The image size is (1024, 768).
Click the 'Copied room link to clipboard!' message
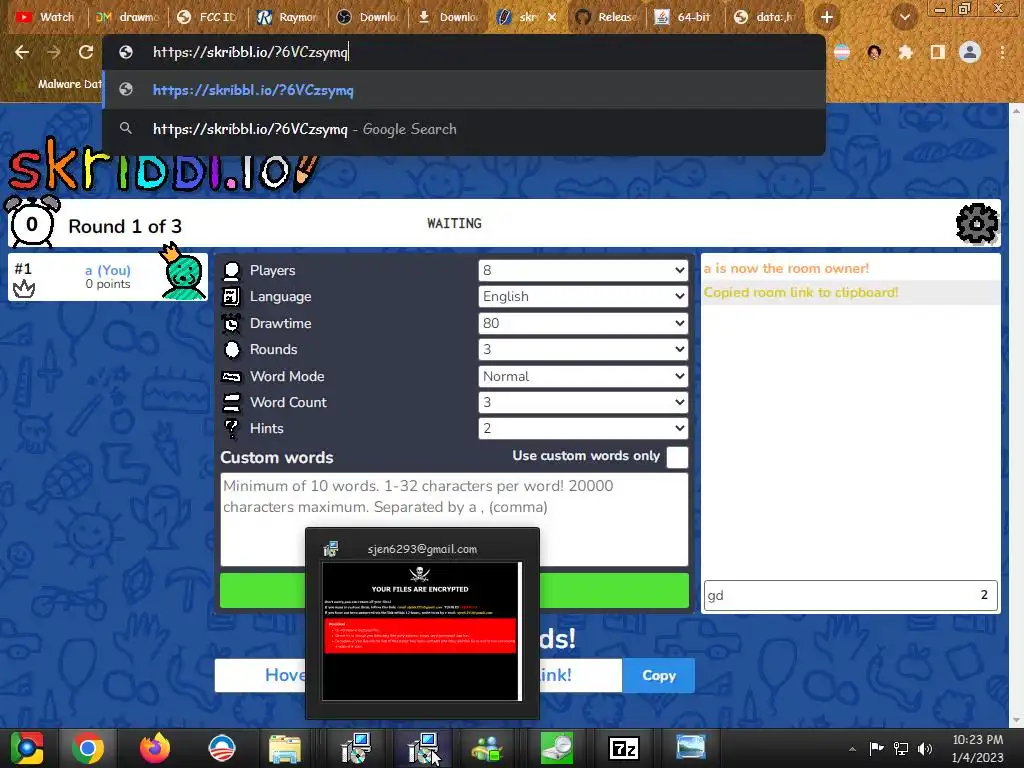[801, 293]
